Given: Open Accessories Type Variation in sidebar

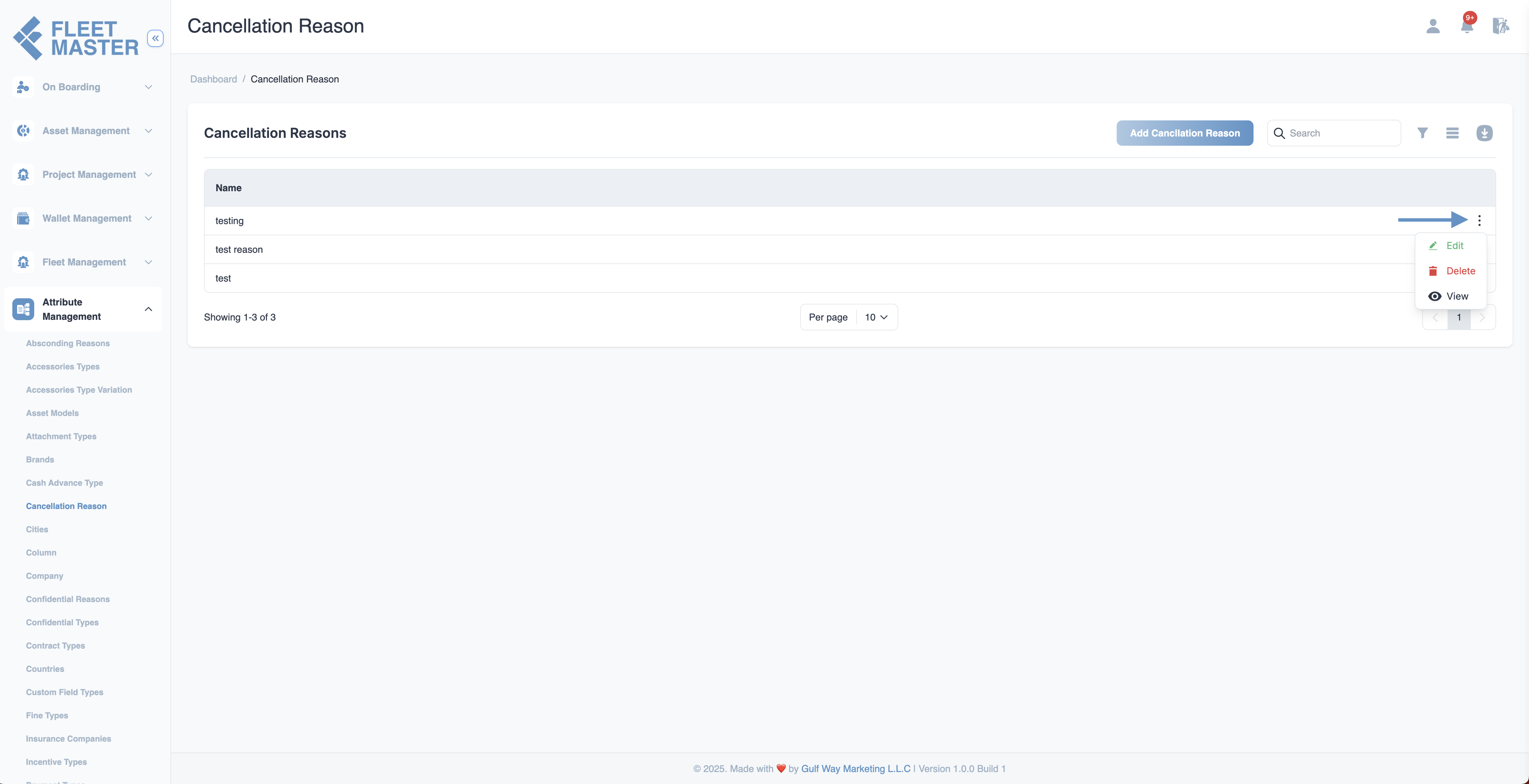Looking at the screenshot, I should [x=79, y=390].
